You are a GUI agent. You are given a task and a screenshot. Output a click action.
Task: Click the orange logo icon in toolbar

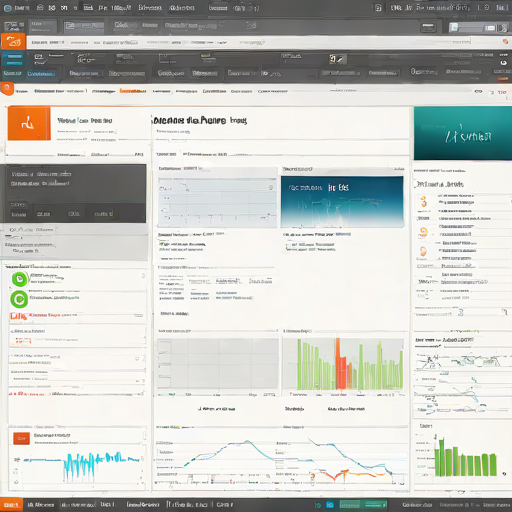13,42
